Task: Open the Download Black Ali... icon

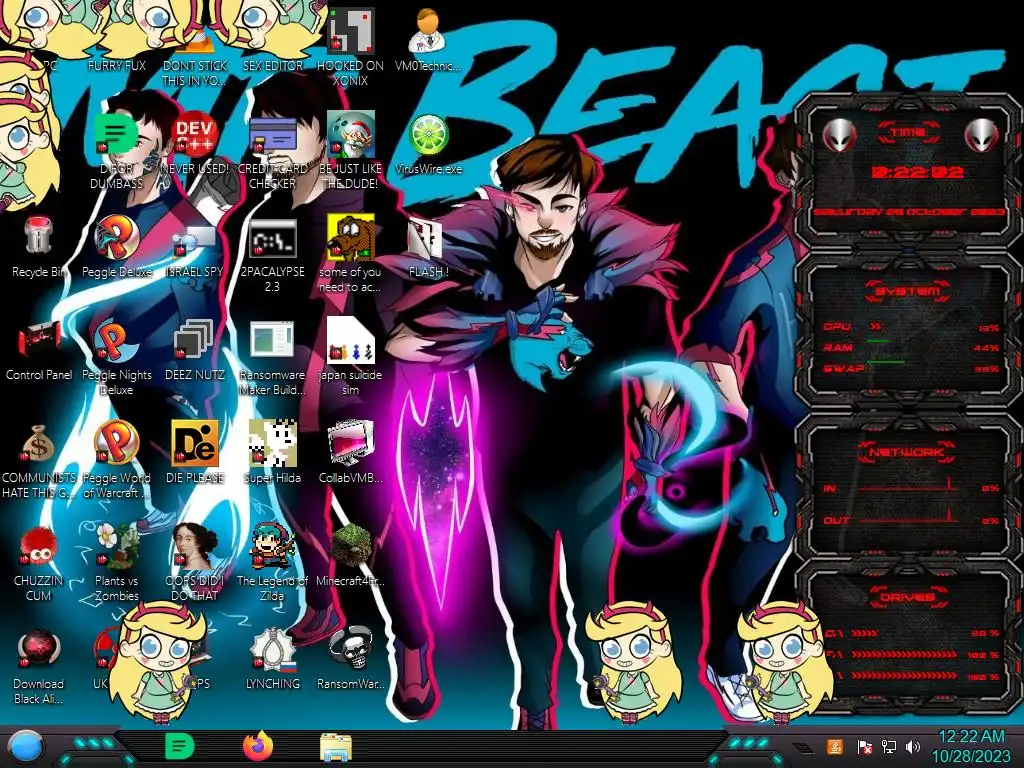Action: click(38, 649)
